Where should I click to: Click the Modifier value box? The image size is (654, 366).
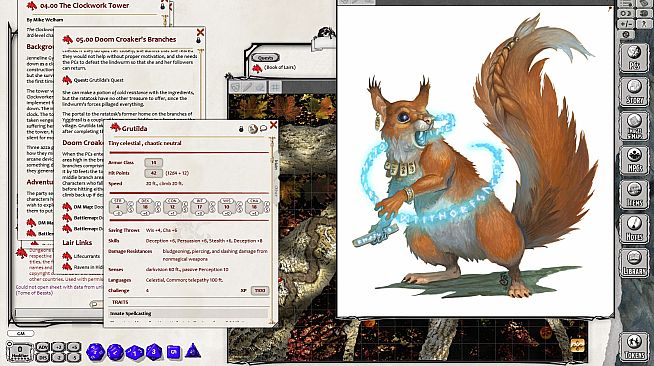(20, 352)
